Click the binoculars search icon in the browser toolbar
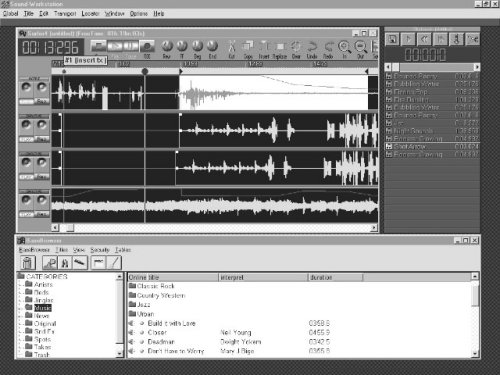Image resolution: width=500 pixels, height=375 pixels. click(65, 263)
